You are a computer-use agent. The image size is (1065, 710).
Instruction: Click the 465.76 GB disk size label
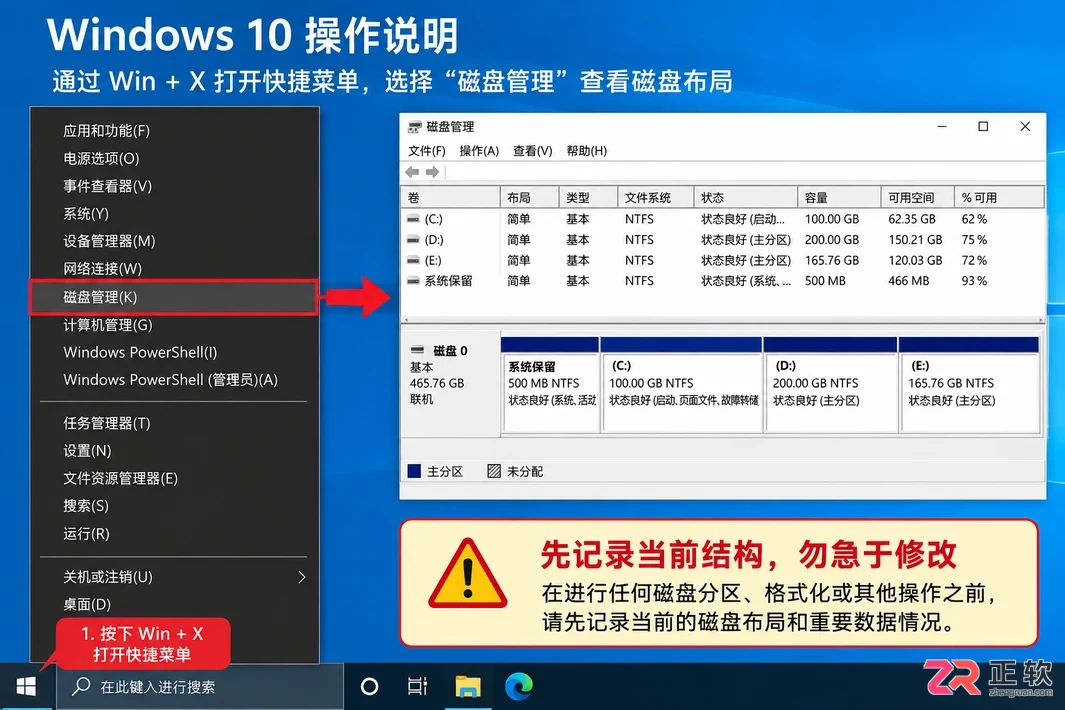coord(437,383)
